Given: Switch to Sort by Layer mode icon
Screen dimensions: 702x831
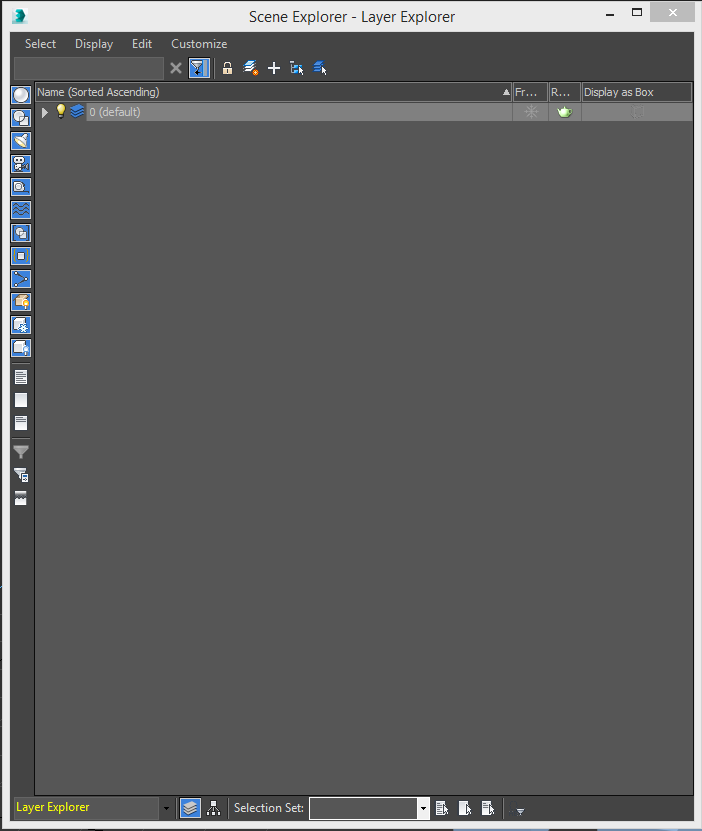Looking at the screenshot, I should click(x=190, y=808).
